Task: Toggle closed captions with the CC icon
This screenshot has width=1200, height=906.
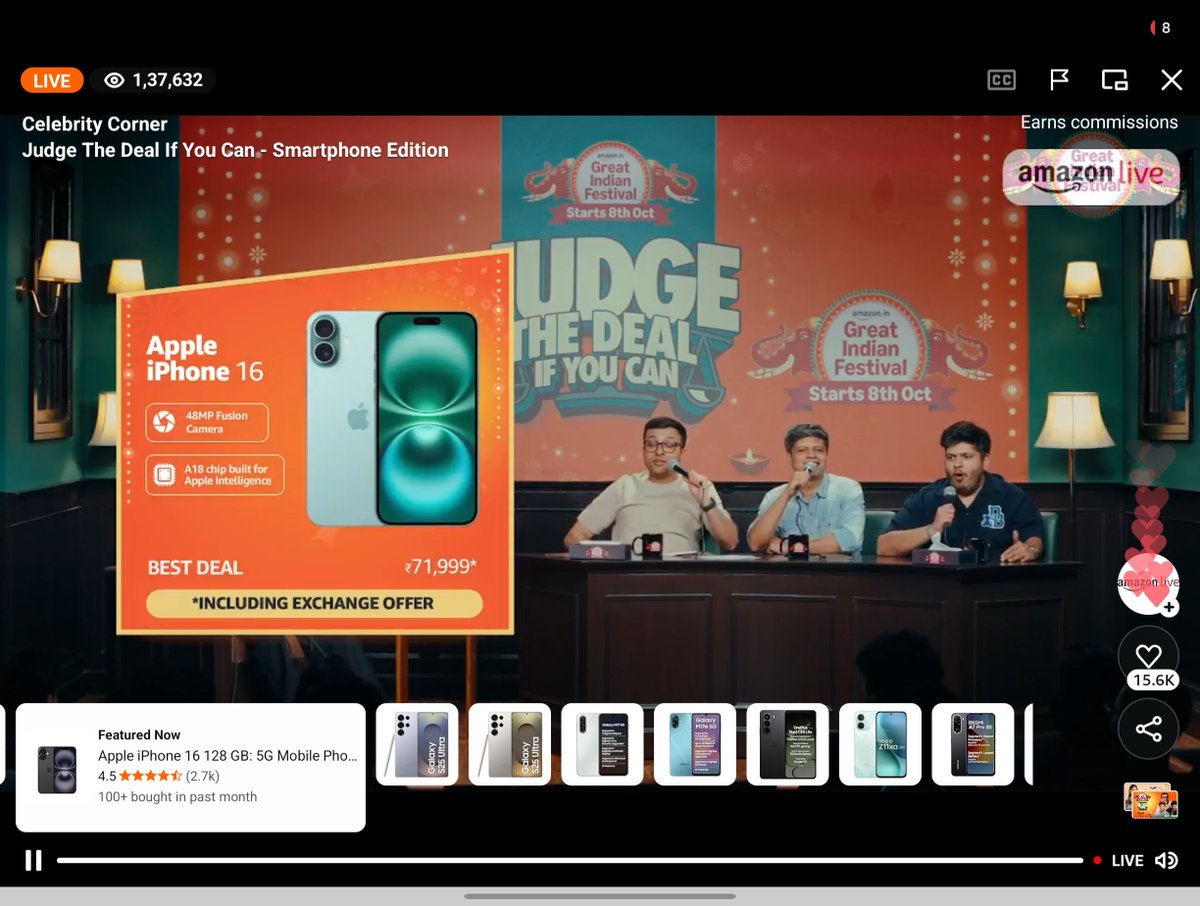Action: tap(1001, 80)
